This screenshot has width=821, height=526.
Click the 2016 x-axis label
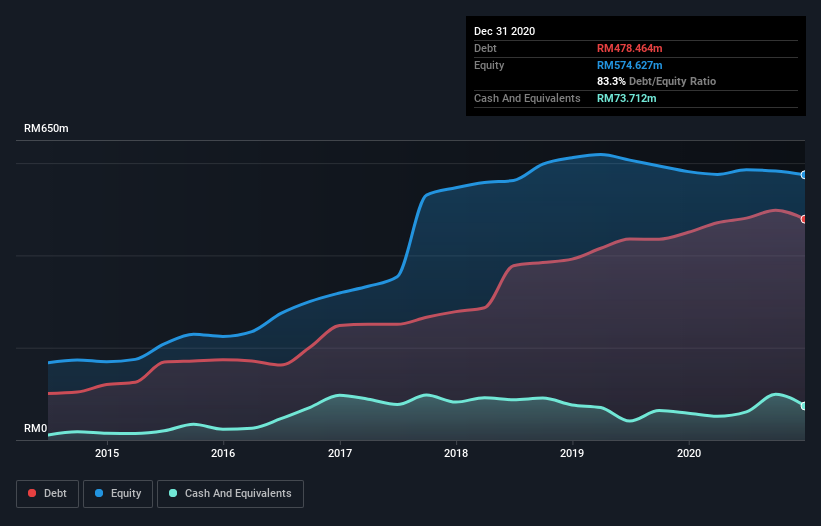pos(223,453)
